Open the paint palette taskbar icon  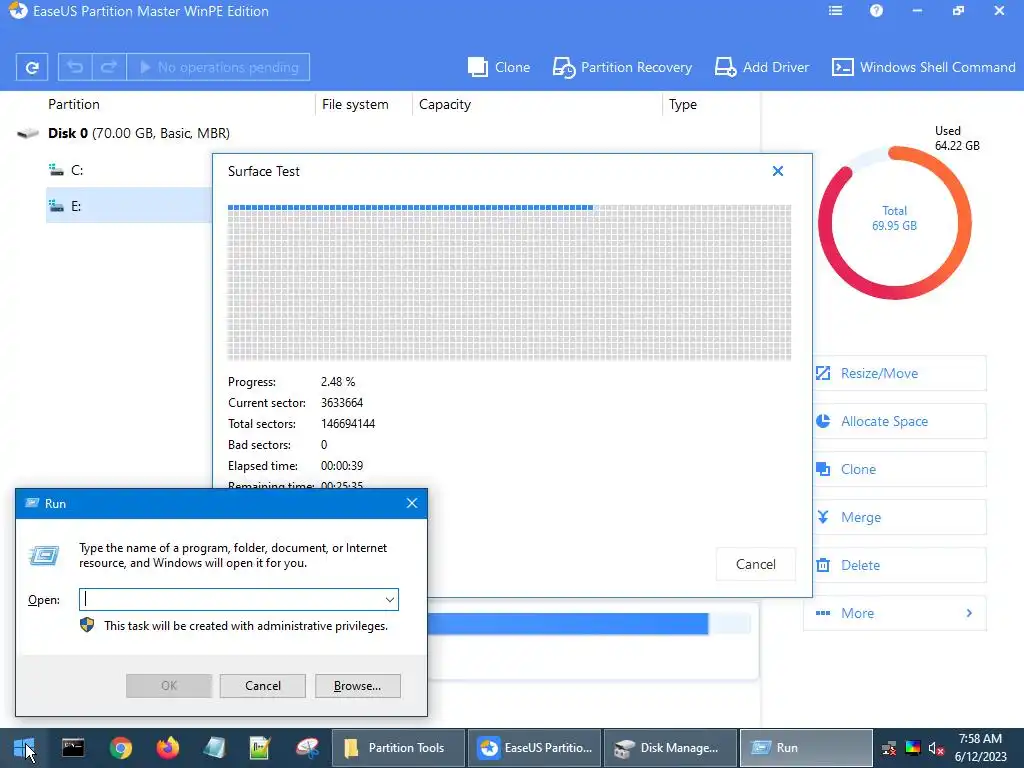[307, 748]
